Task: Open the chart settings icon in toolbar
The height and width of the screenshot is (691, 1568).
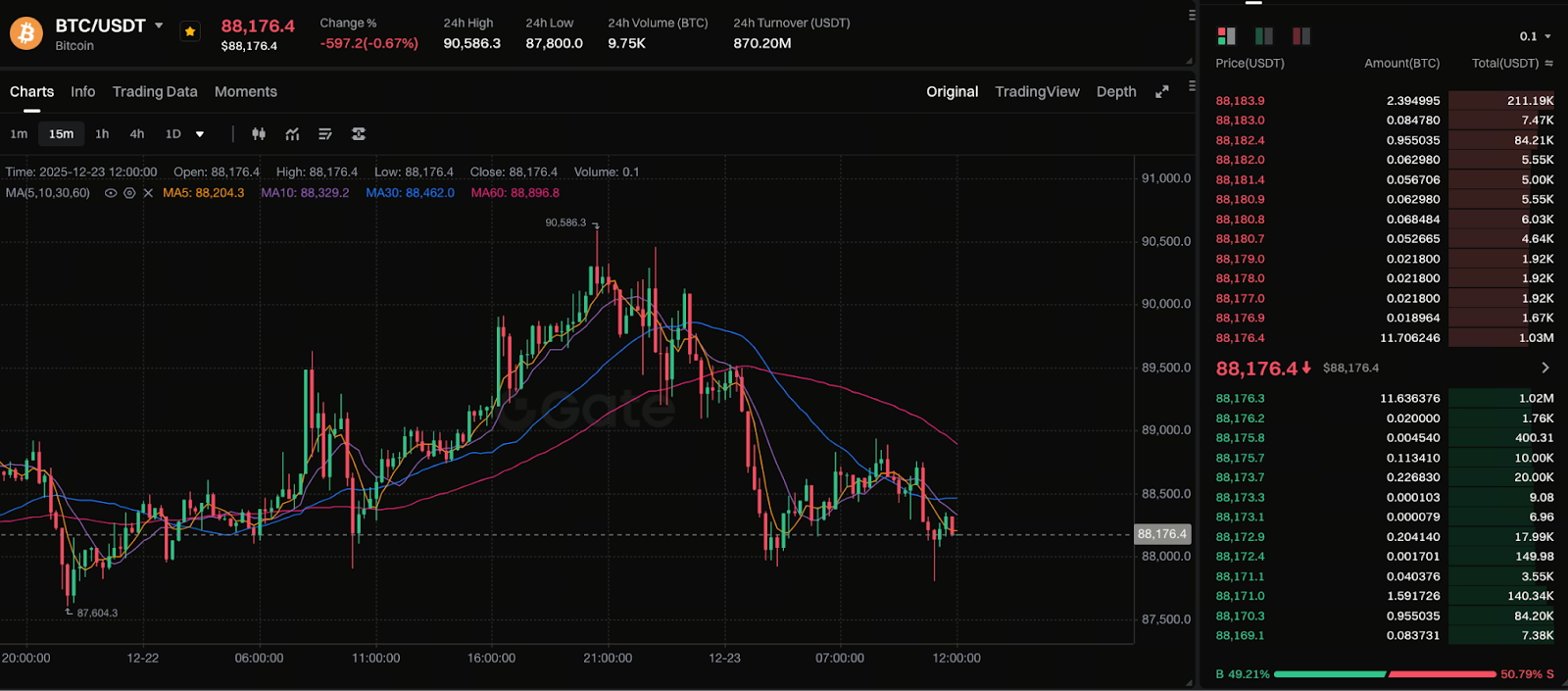Action: (359, 134)
